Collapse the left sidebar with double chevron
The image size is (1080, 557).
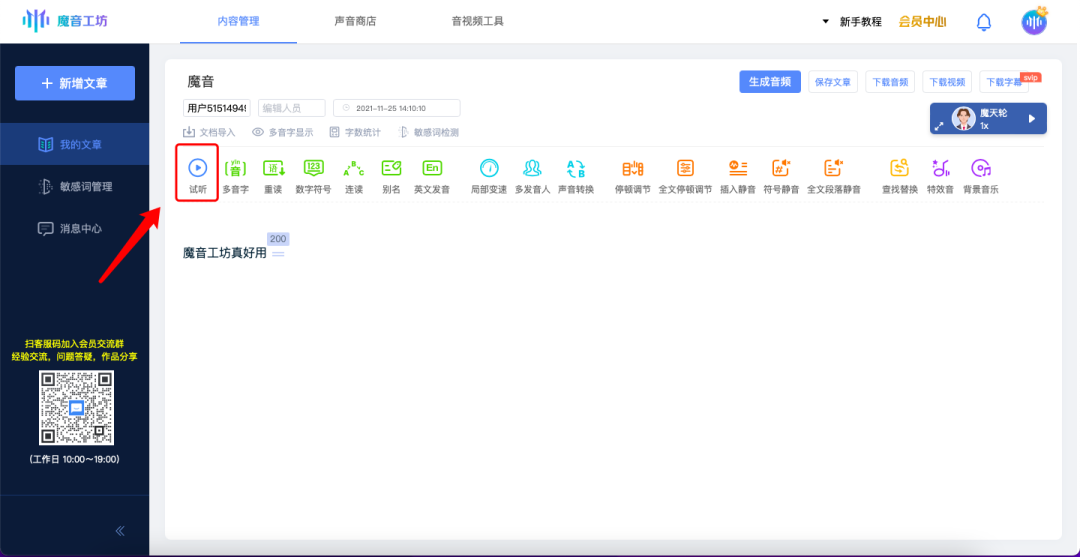coord(121,531)
